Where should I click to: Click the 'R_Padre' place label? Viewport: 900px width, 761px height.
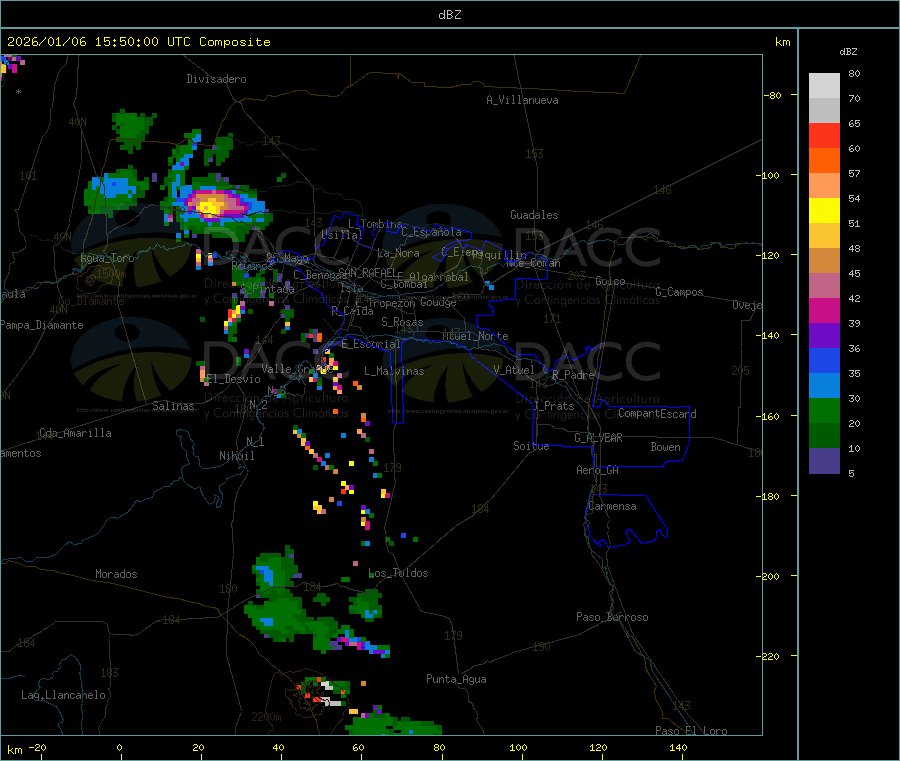point(573,375)
